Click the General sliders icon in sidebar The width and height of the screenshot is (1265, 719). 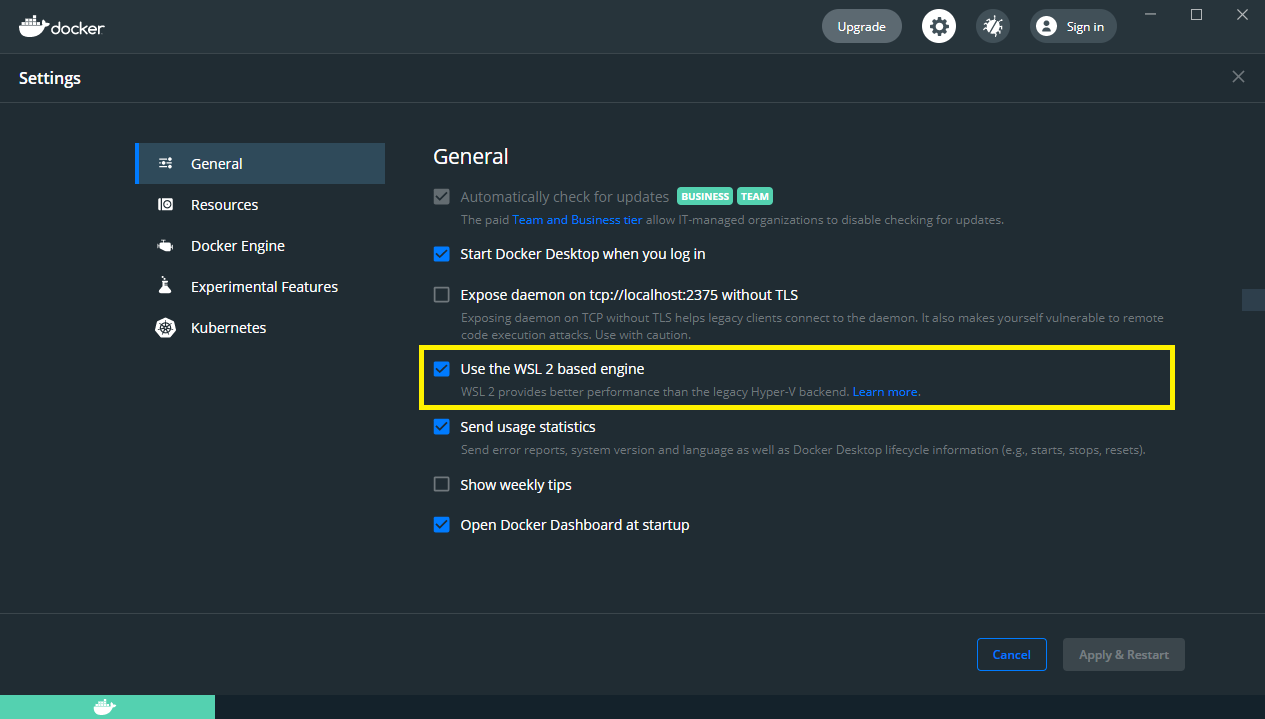(166, 164)
